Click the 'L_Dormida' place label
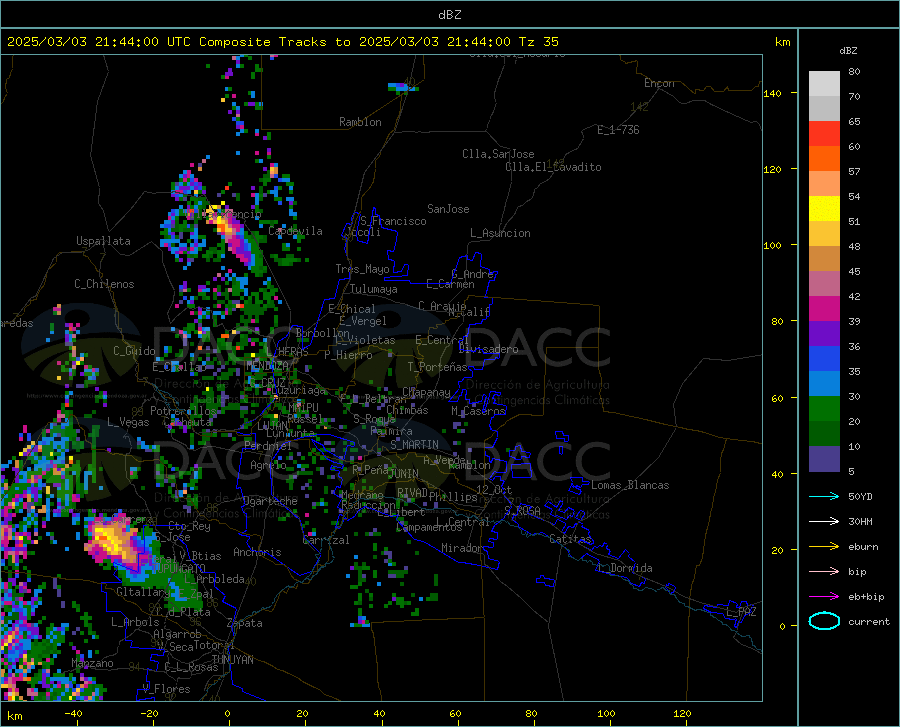 tap(624, 568)
